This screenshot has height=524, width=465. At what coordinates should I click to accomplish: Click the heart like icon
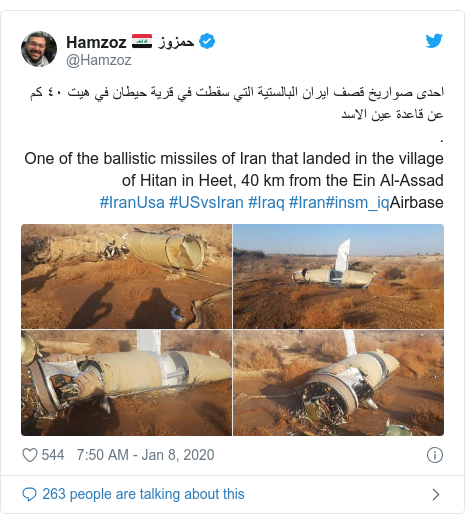(29, 455)
